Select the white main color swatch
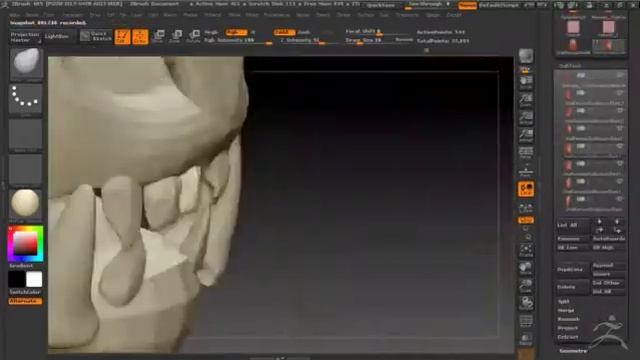640x360 pixels. [x=34, y=280]
